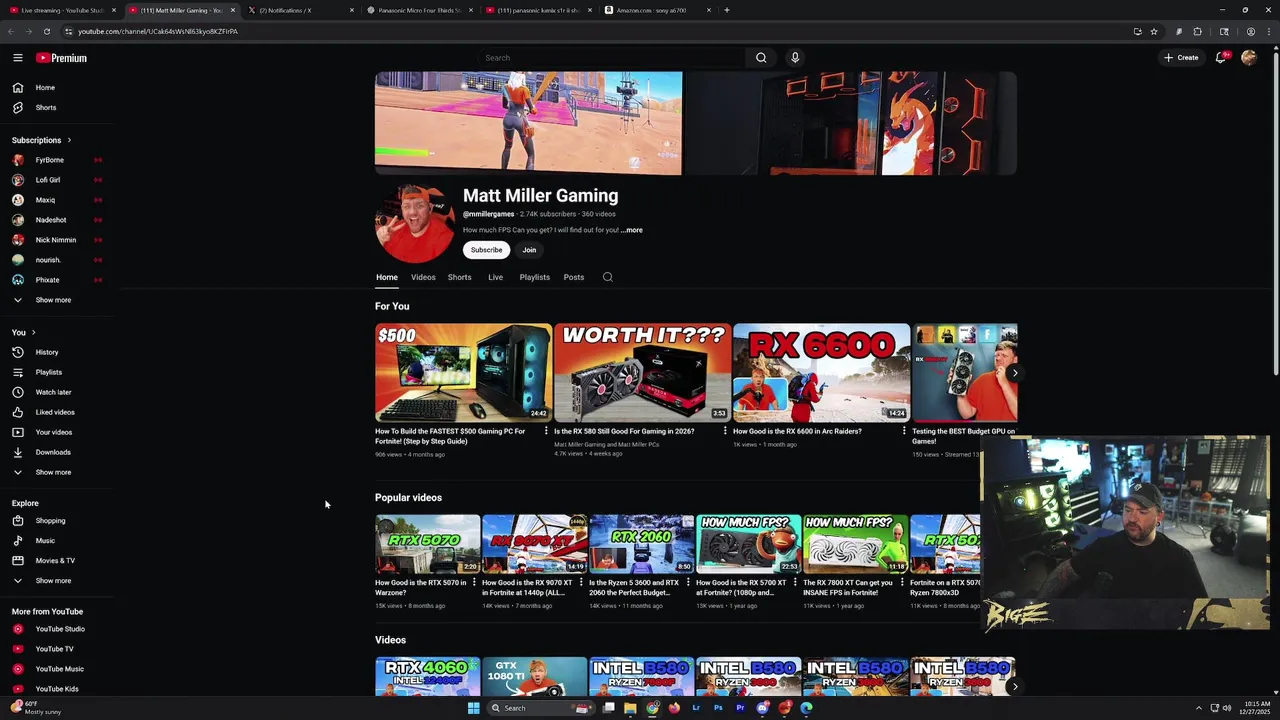Advance the For You carousel arrow
This screenshot has height=720, width=1280.
(1014, 373)
